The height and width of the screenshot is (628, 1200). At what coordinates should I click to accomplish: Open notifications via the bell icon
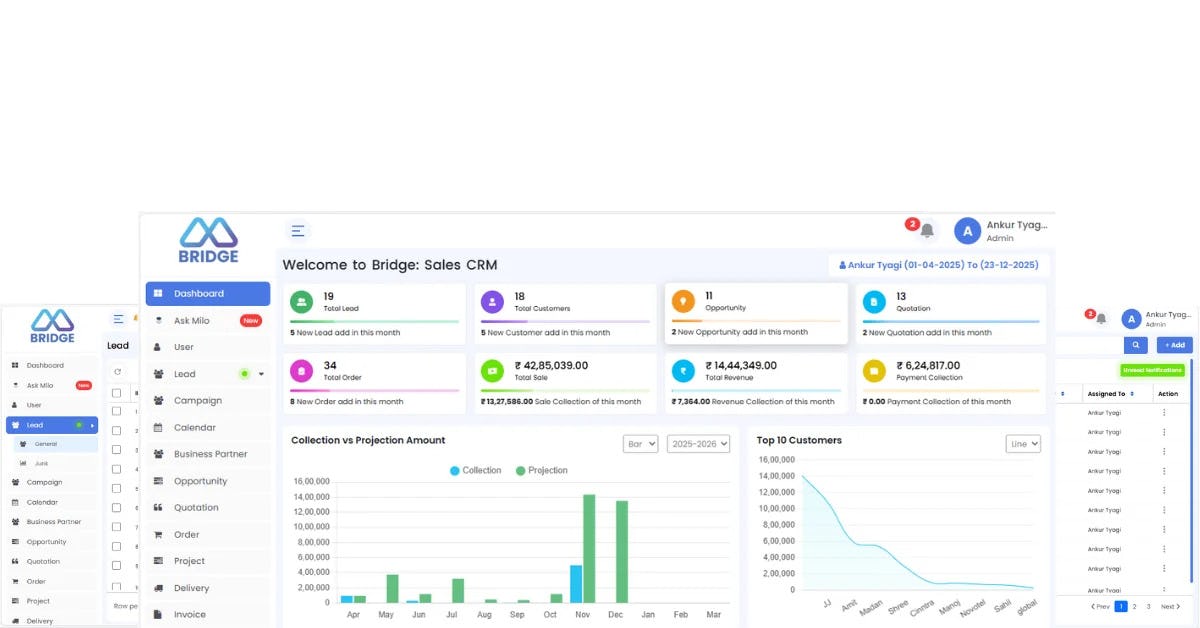pos(926,230)
